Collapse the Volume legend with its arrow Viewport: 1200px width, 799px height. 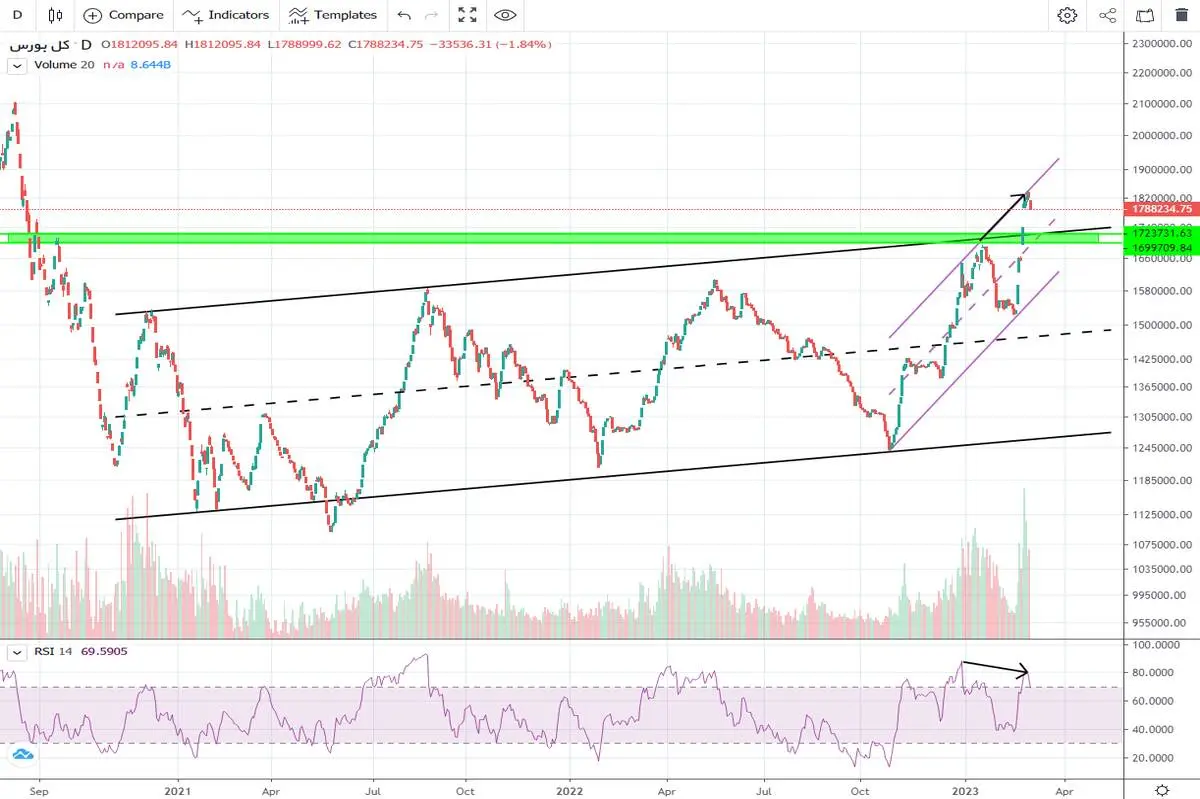point(16,66)
